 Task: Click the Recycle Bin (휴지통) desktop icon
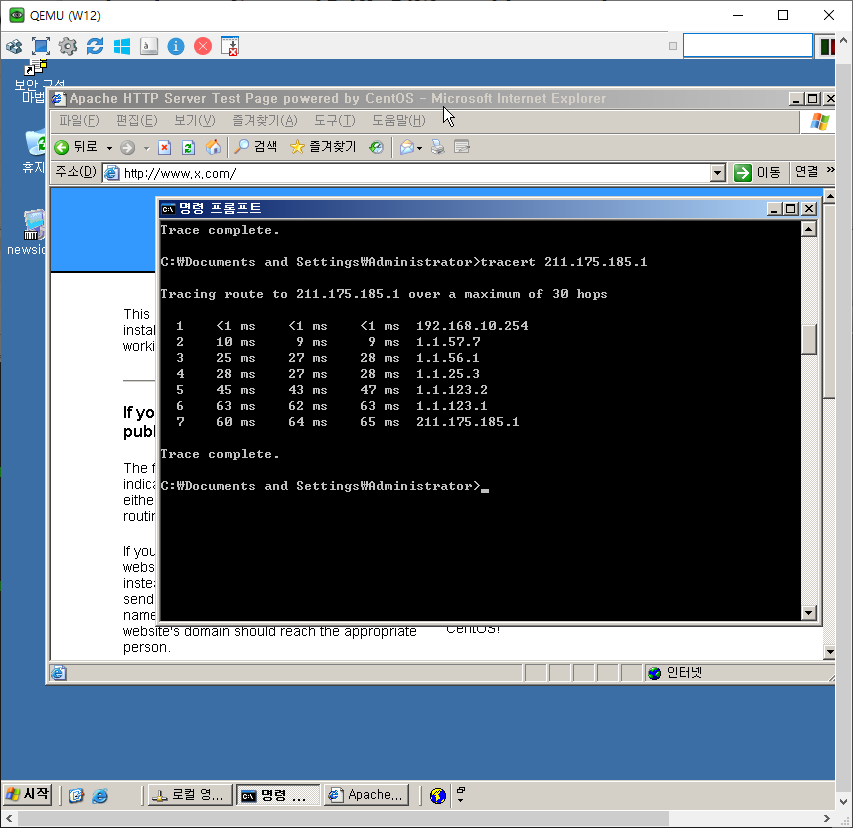(34, 151)
